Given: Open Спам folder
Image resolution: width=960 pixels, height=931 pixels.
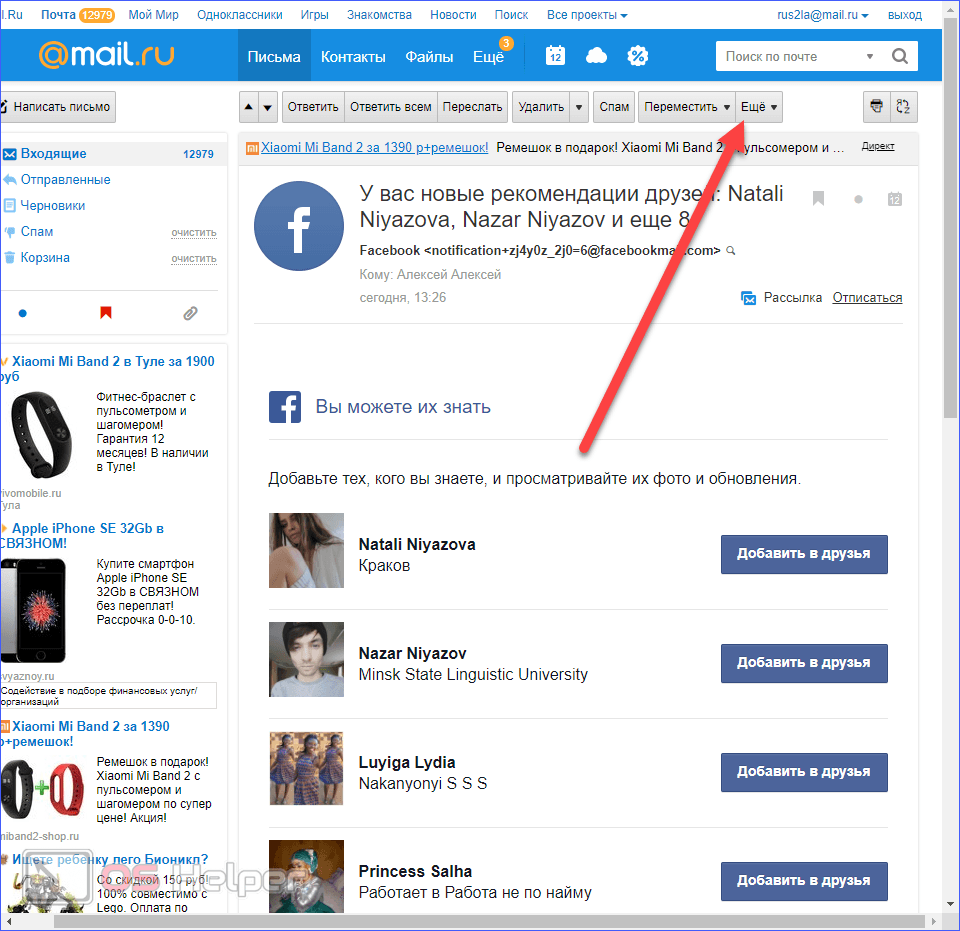Looking at the screenshot, I should (37, 231).
